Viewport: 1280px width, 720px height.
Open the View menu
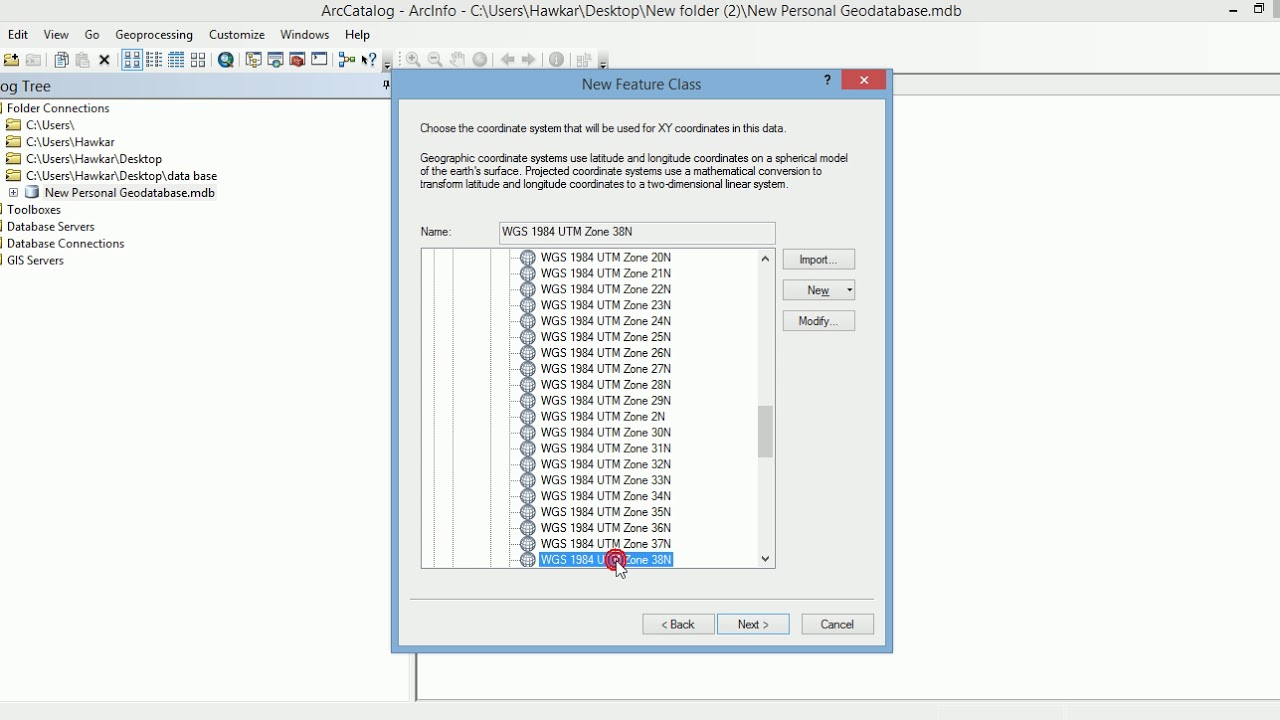tap(56, 34)
